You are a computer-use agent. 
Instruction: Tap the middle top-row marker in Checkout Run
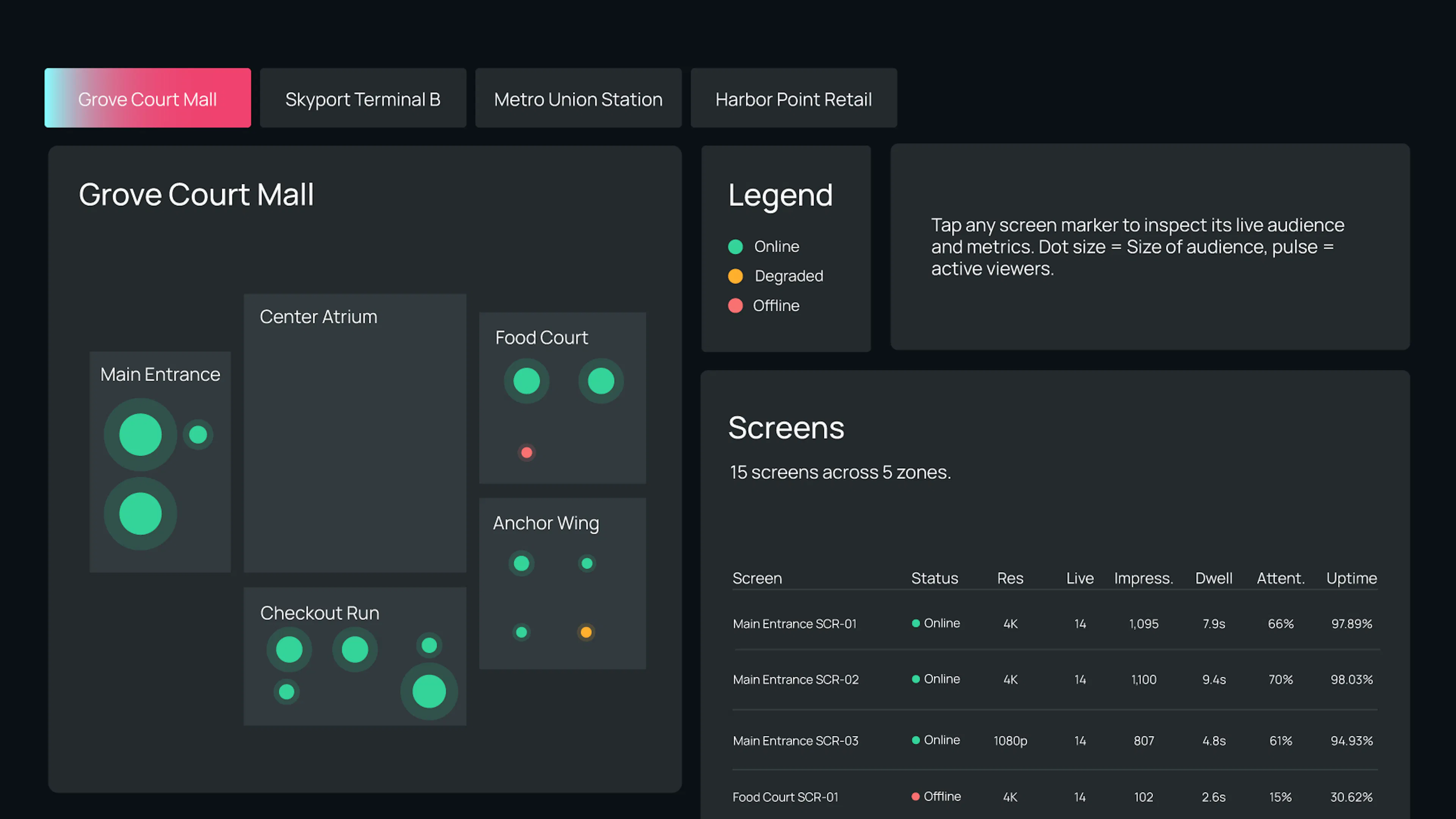coord(355,650)
